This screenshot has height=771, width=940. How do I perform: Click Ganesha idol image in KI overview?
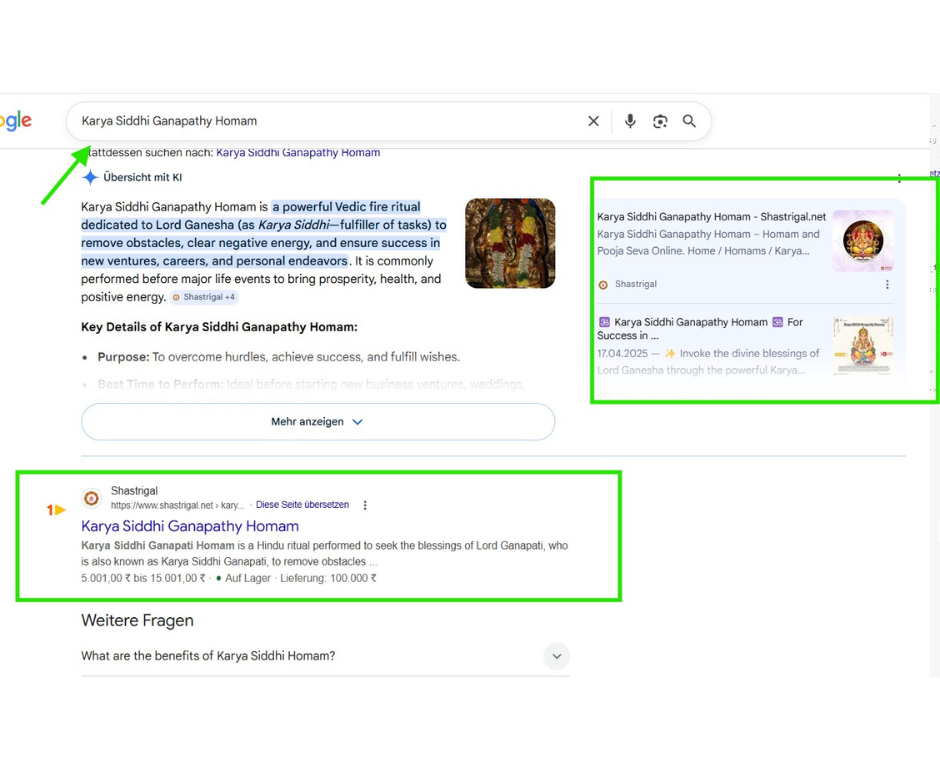pos(510,243)
